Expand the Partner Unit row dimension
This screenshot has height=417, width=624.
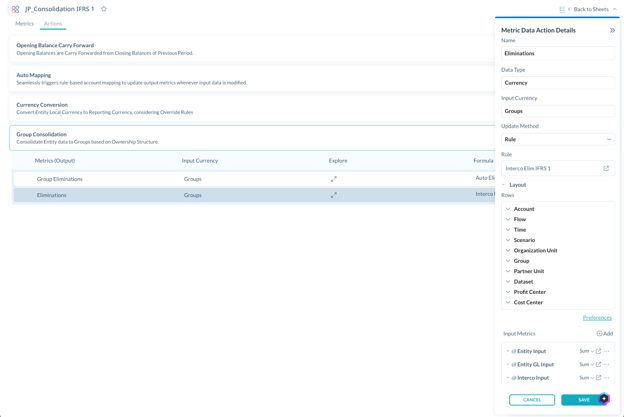pyautogui.click(x=508, y=271)
